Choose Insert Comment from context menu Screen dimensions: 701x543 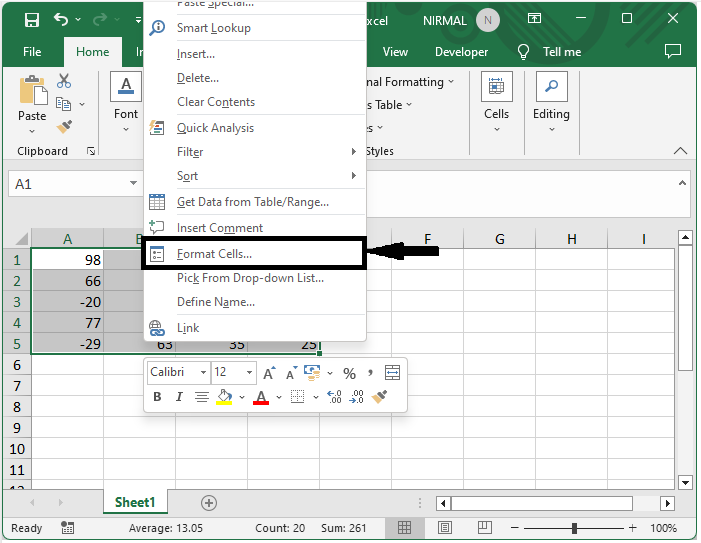coord(254,228)
